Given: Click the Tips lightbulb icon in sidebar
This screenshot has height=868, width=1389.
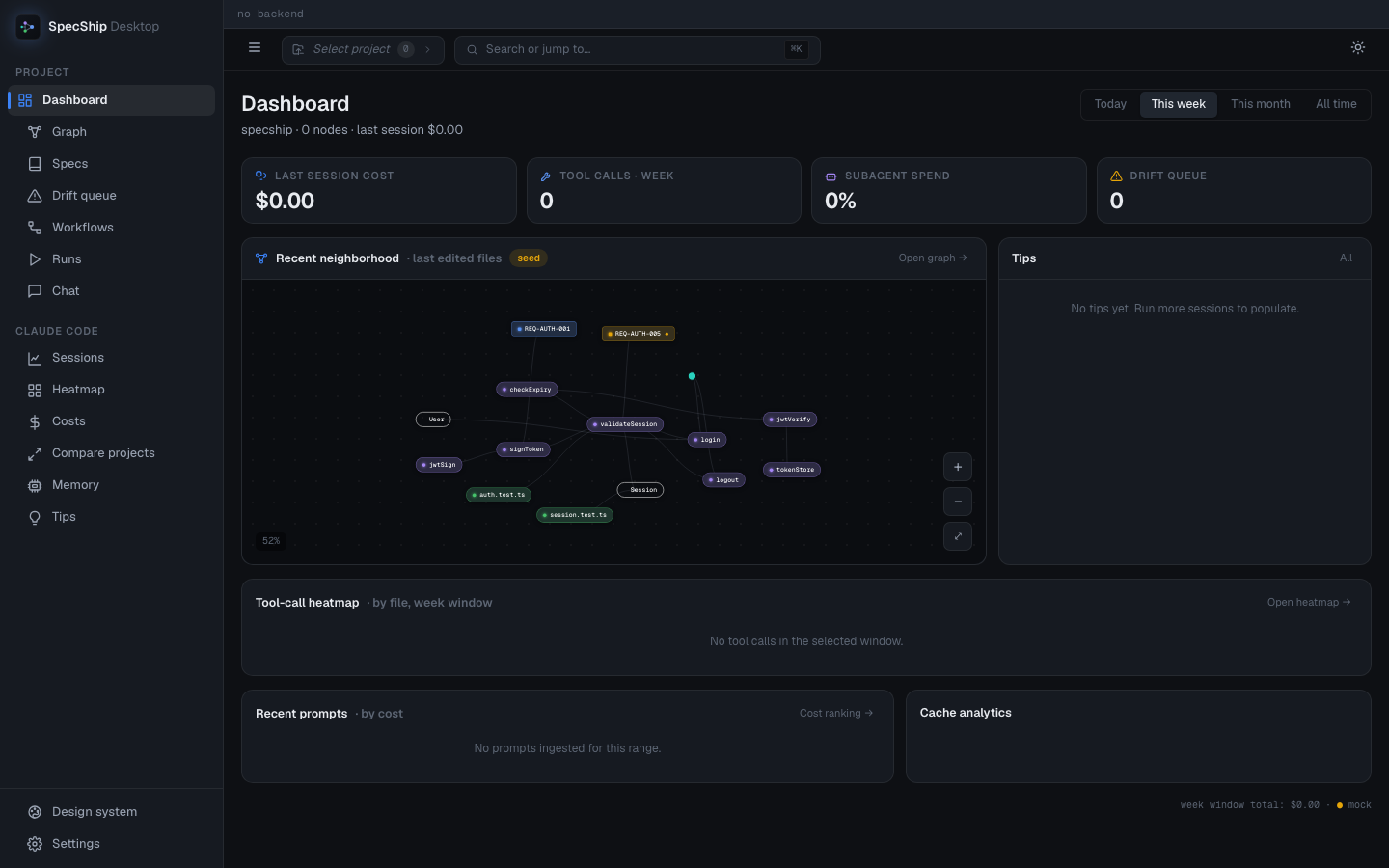Looking at the screenshot, I should pyautogui.click(x=35, y=517).
